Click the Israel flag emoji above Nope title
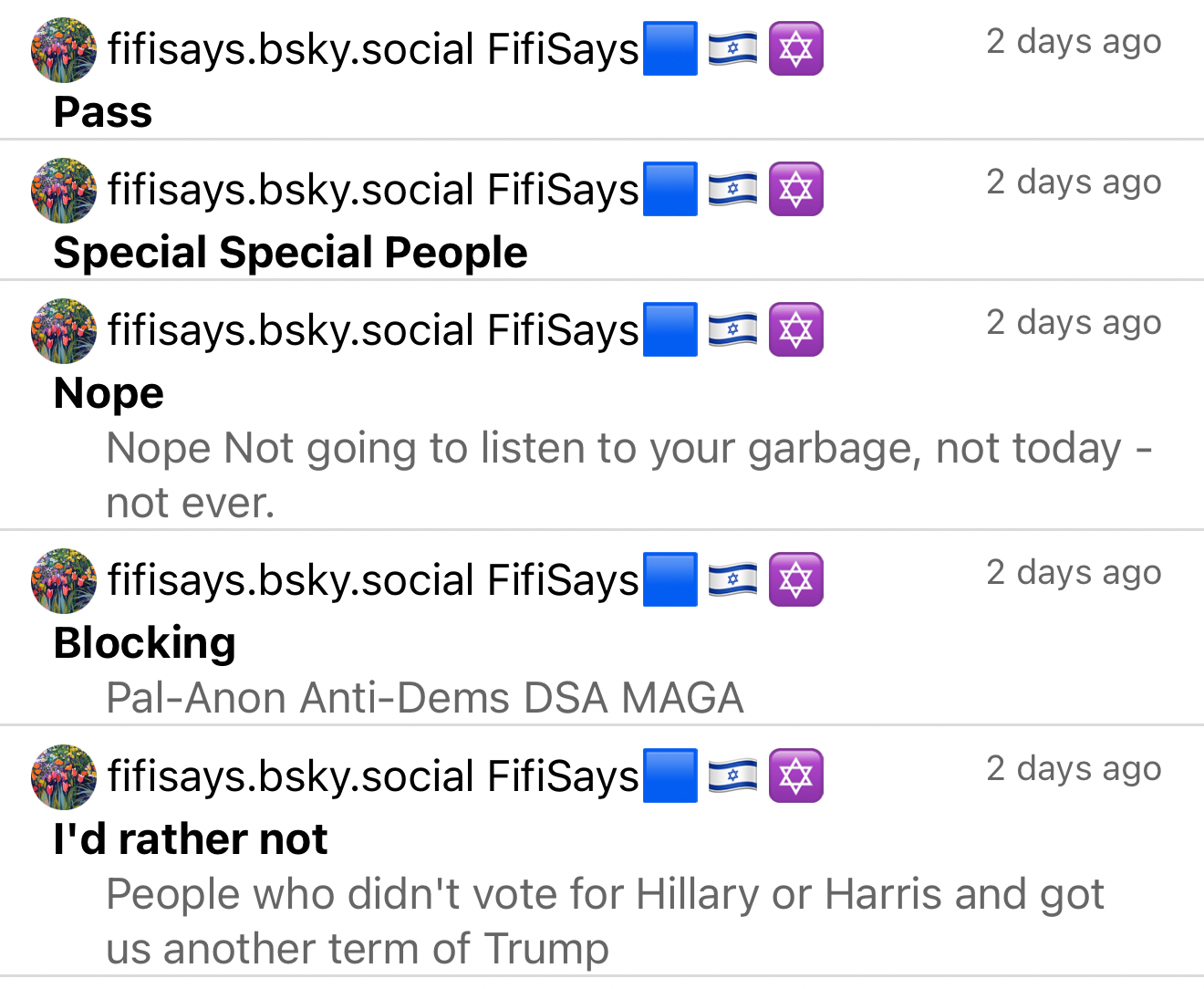1204x989 pixels. coord(732,329)
